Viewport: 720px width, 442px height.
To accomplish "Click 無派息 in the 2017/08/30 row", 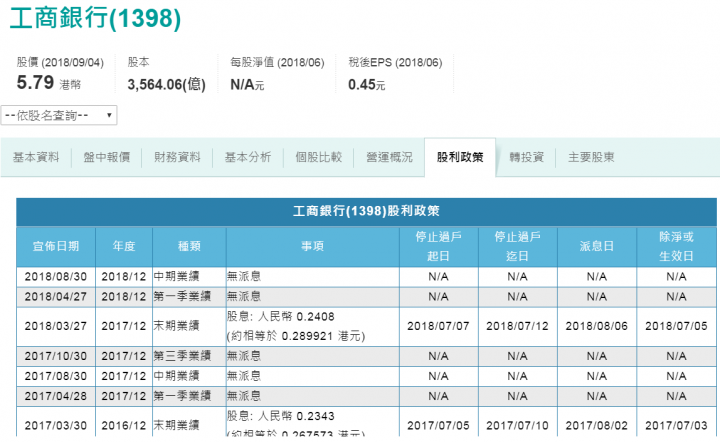I will tap(244, 376).
